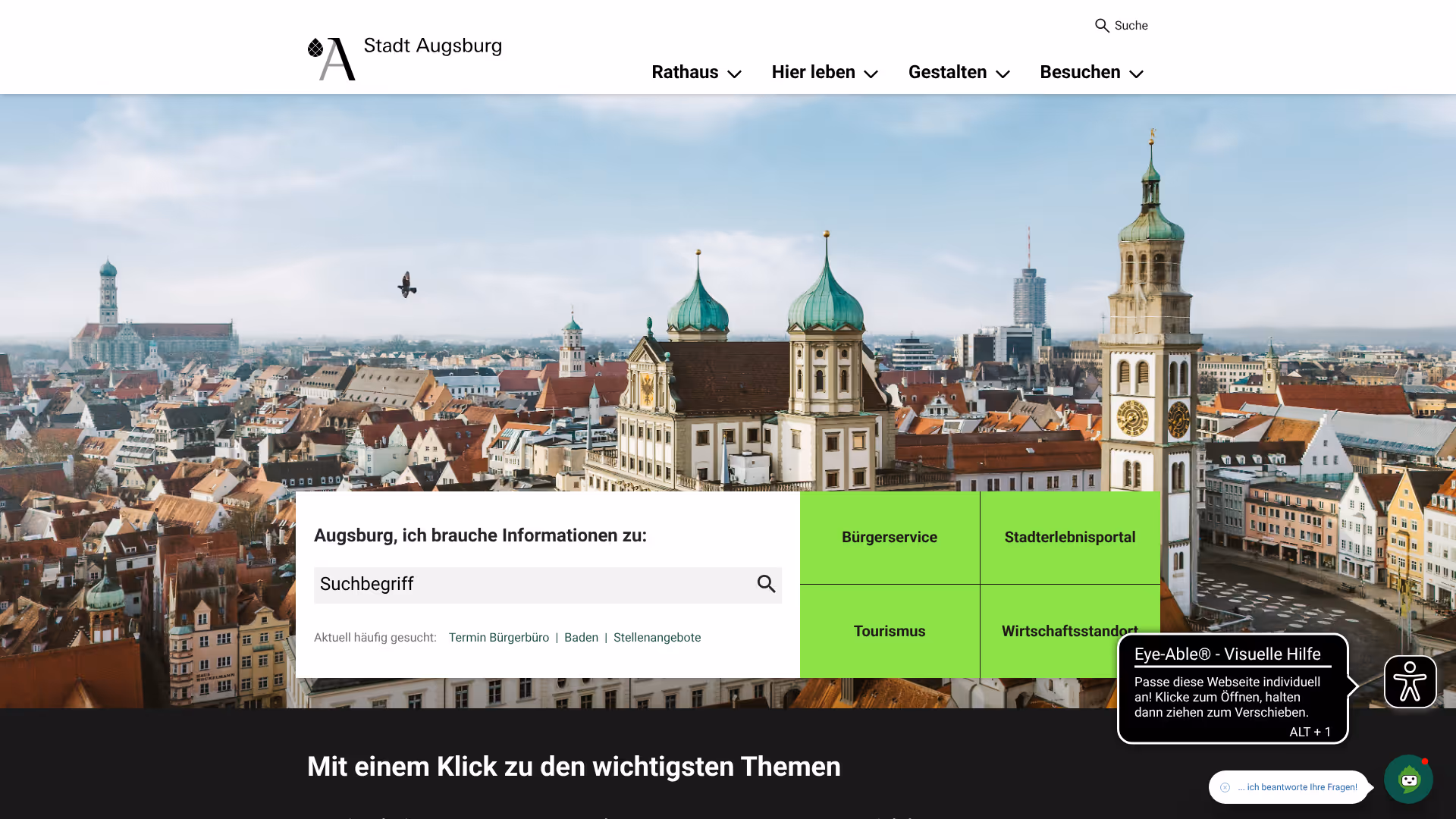
Task: Select the green Wirtschaftsstandort tile
Action: (1069, 631)
